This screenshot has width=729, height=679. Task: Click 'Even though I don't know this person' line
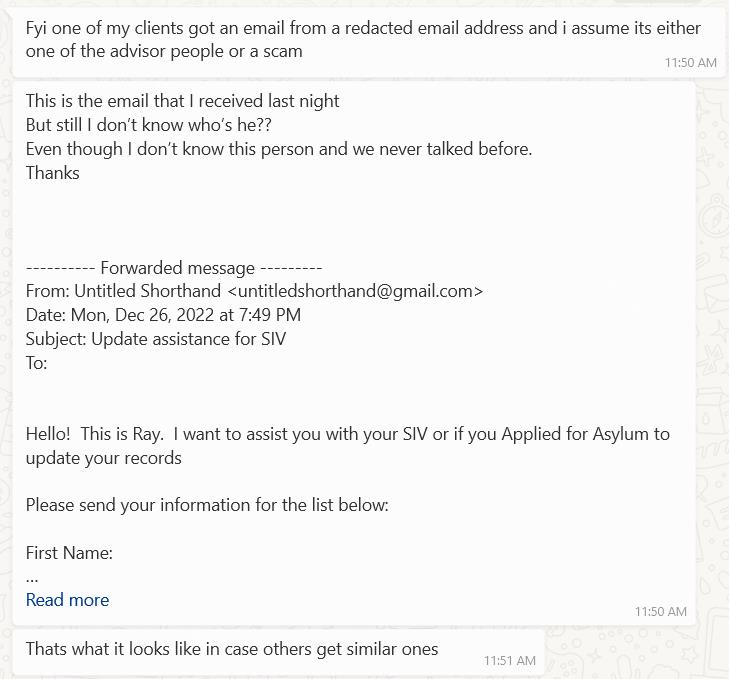click(x=278, y=149)
